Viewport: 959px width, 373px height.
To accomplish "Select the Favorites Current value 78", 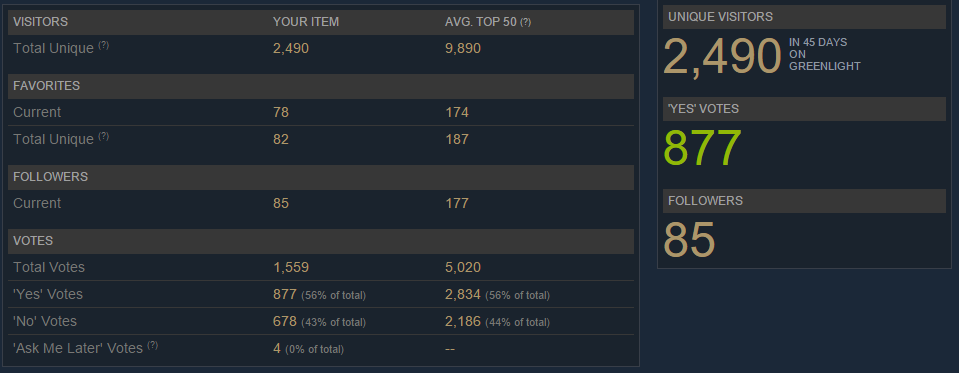I will point(281,113).
